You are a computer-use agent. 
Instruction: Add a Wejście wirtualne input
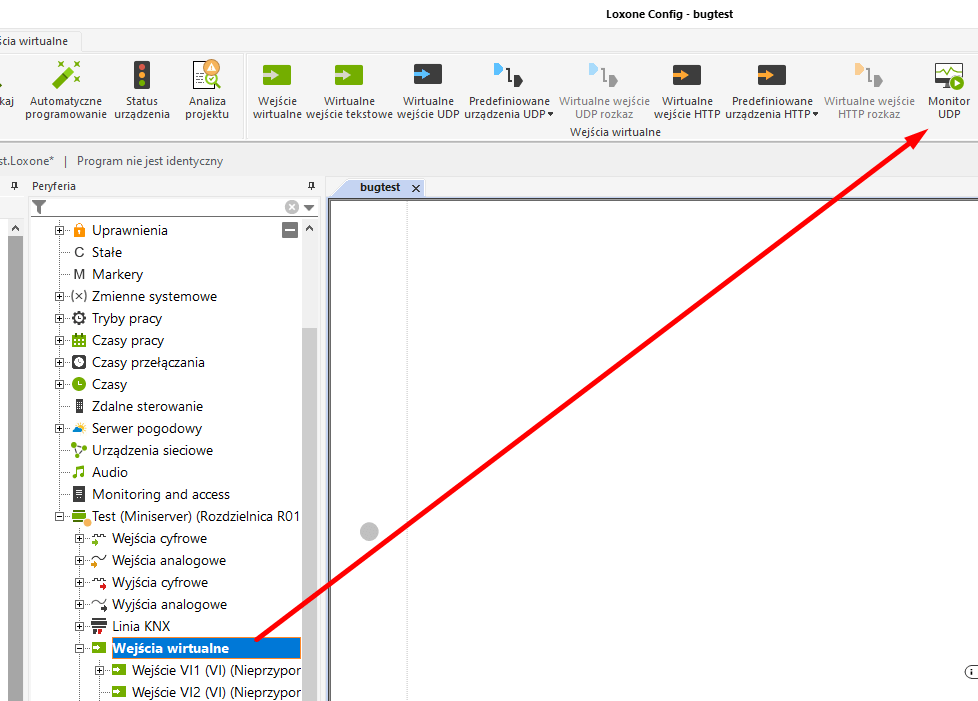point(277,76)
